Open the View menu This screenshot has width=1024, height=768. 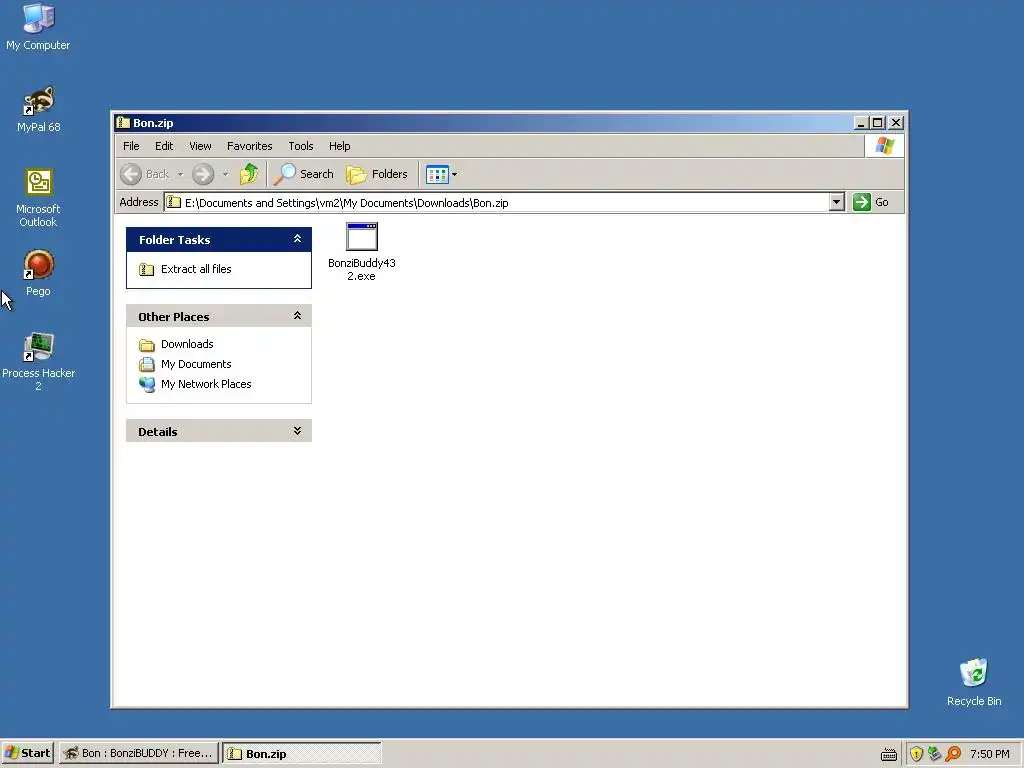point(200,146)
